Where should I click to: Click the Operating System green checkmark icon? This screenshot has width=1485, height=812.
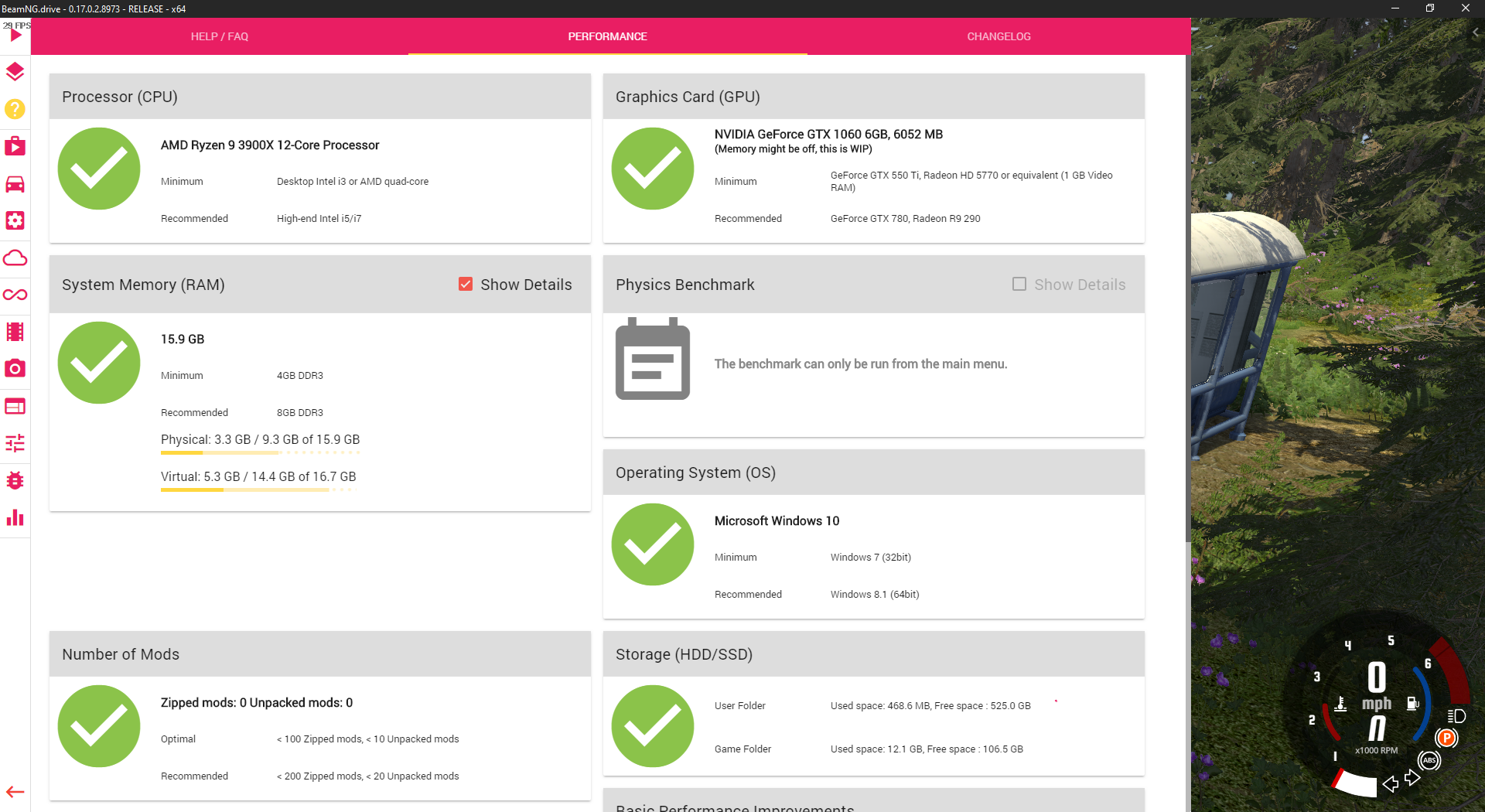(653, 544)
